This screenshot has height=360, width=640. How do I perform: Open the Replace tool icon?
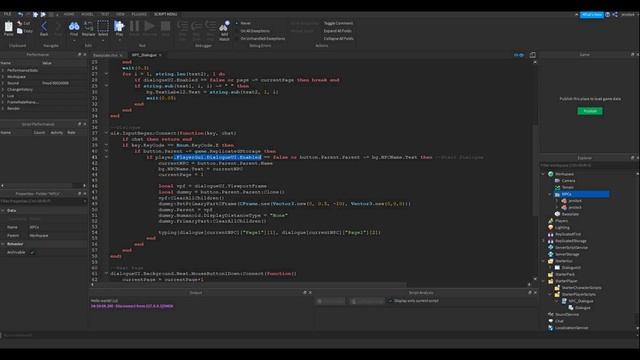(x=88, y=27)
